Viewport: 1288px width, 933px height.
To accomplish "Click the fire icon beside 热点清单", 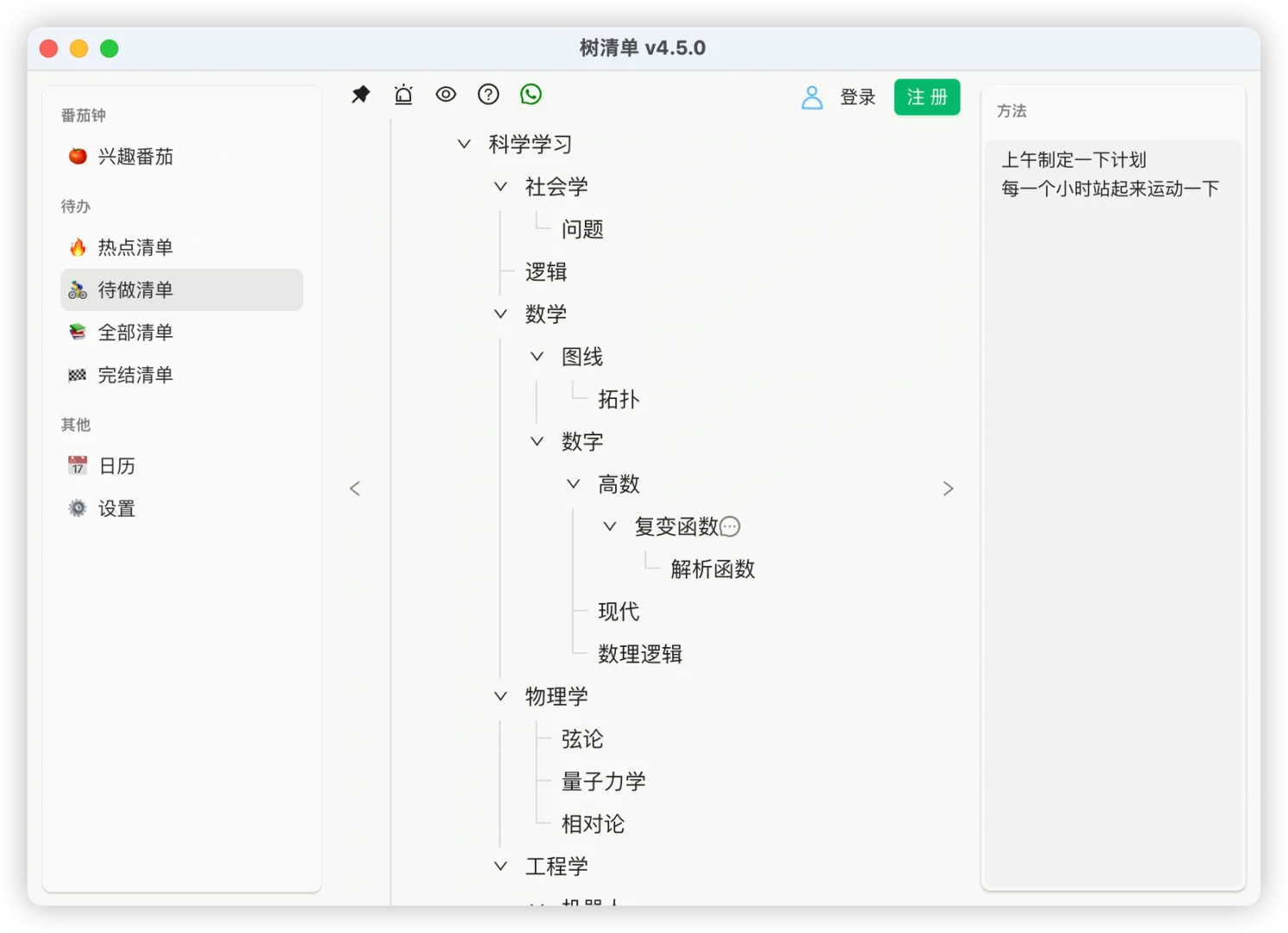I will coord(77,247).
